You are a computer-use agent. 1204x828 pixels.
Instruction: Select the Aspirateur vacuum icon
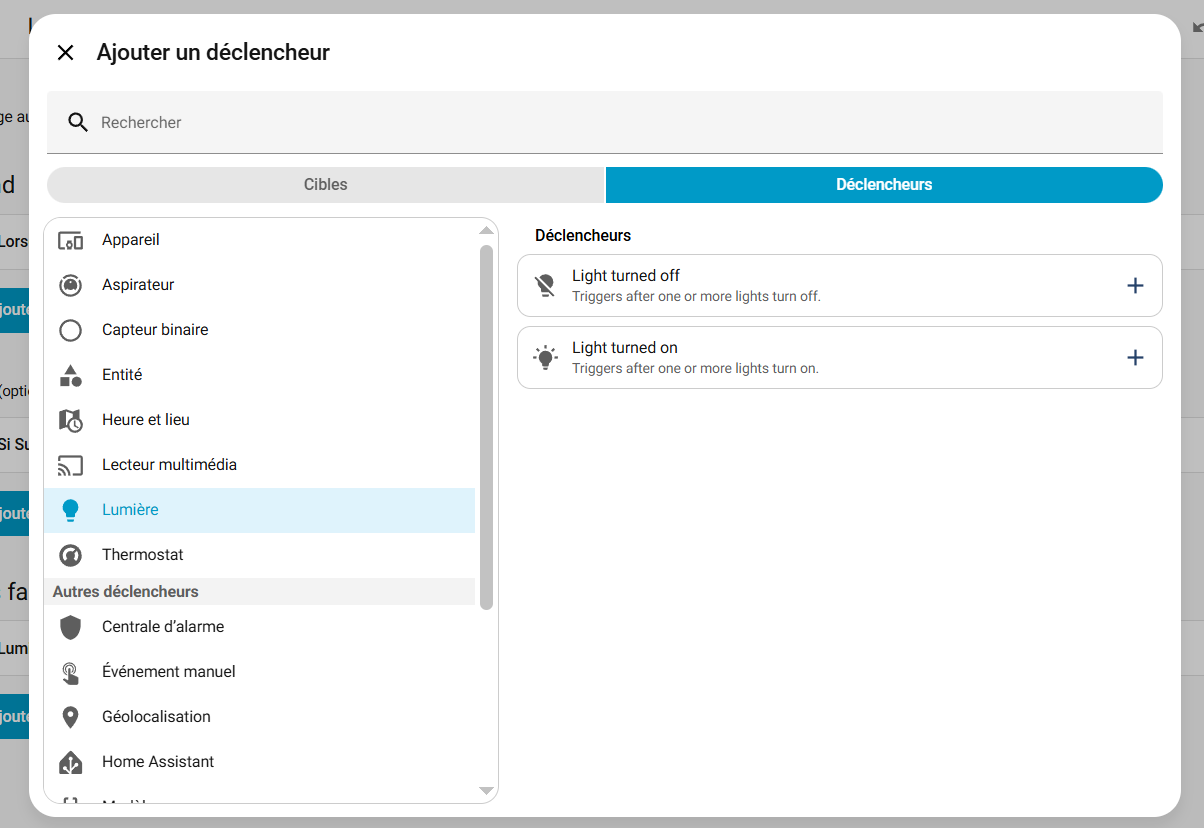[x=70, y=286]
